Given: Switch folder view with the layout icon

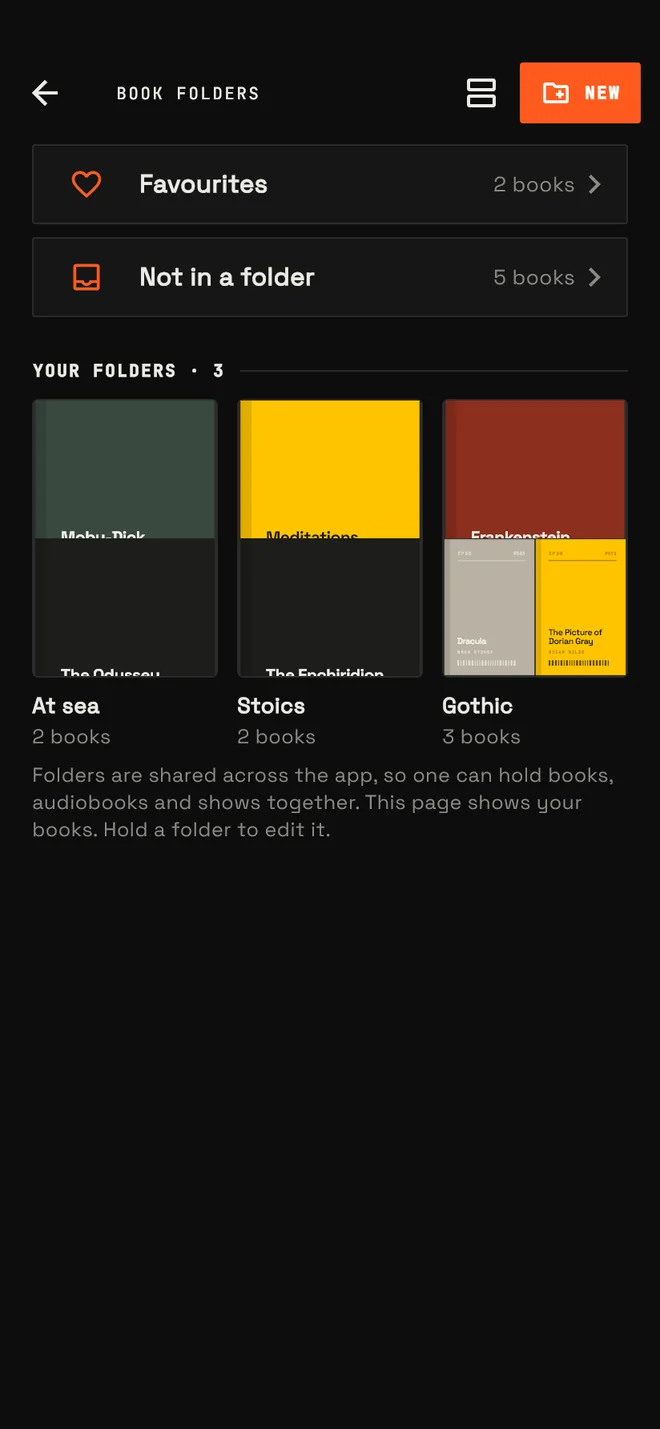Looking at the screenshot, I should [481, 93].
